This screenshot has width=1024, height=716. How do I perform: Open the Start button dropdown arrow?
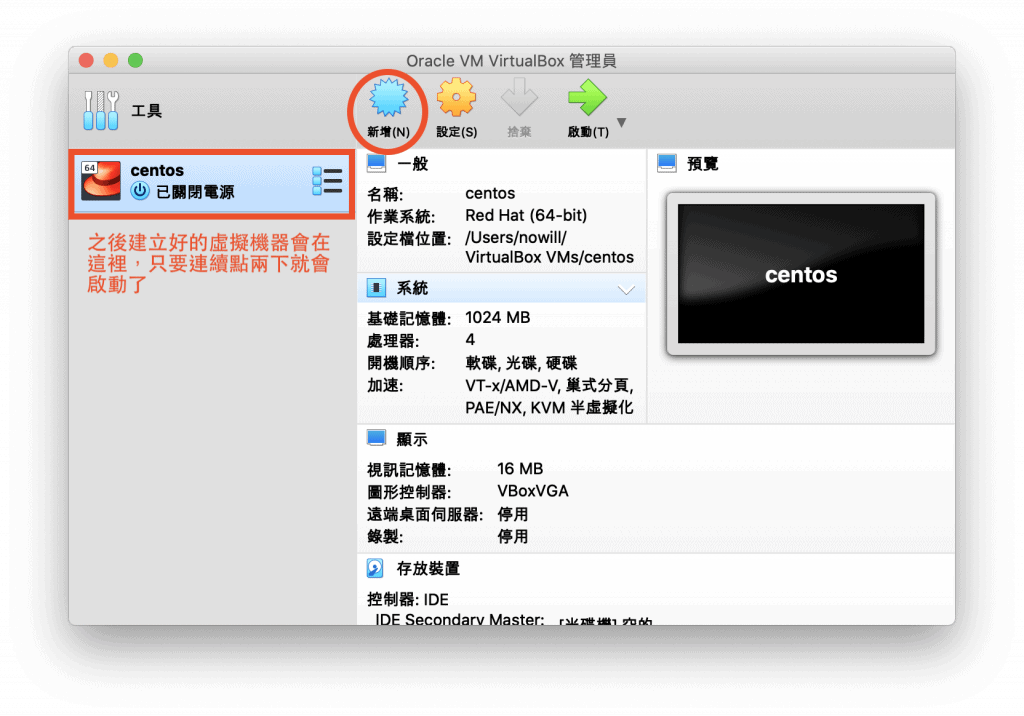(x=621, y=123)
